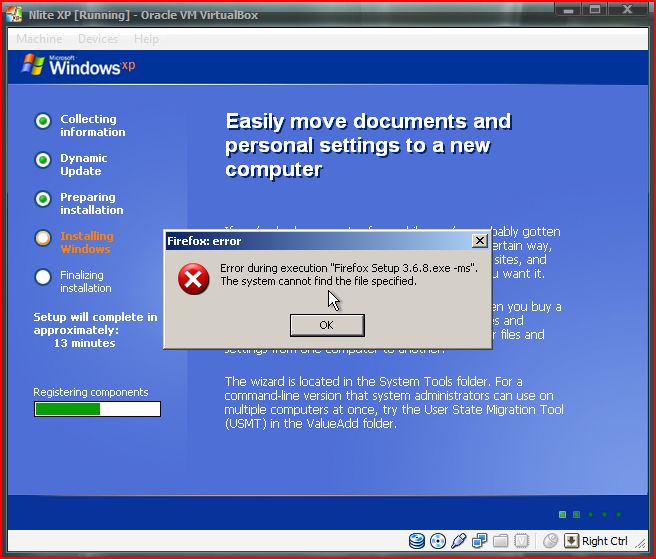
Task: Click the 'Collecting information' step indicator
Action: click(43, 121)
